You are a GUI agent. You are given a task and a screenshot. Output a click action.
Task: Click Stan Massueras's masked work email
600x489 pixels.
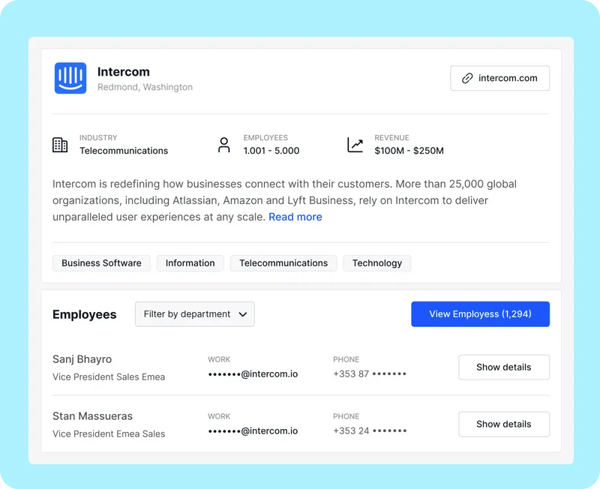[253, 431]
